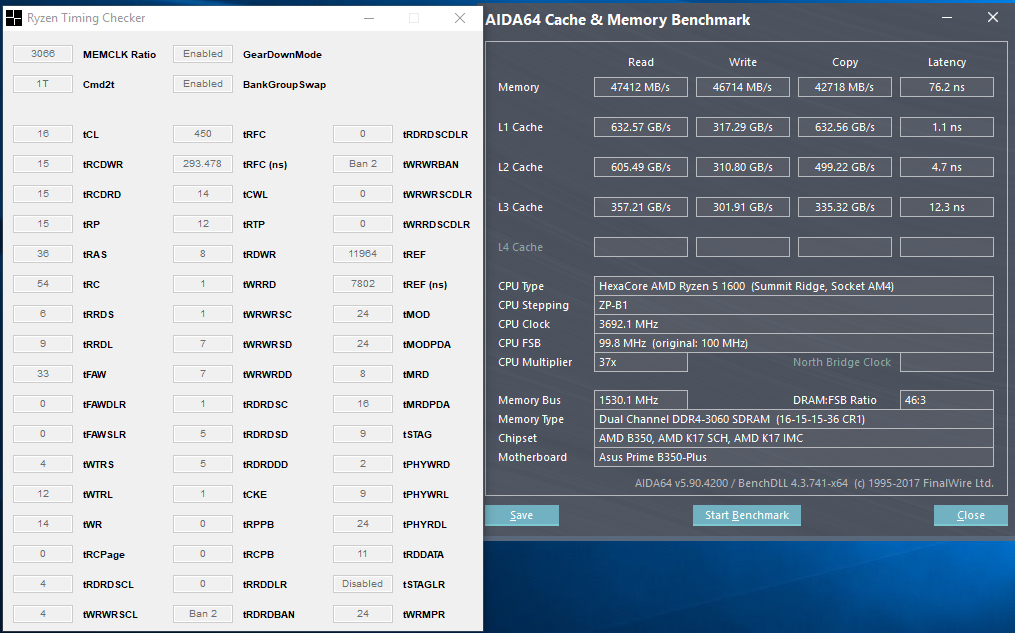Click the tRCDWR value field
This screenshot has width=1015, height=633.
tap(43, 164)
